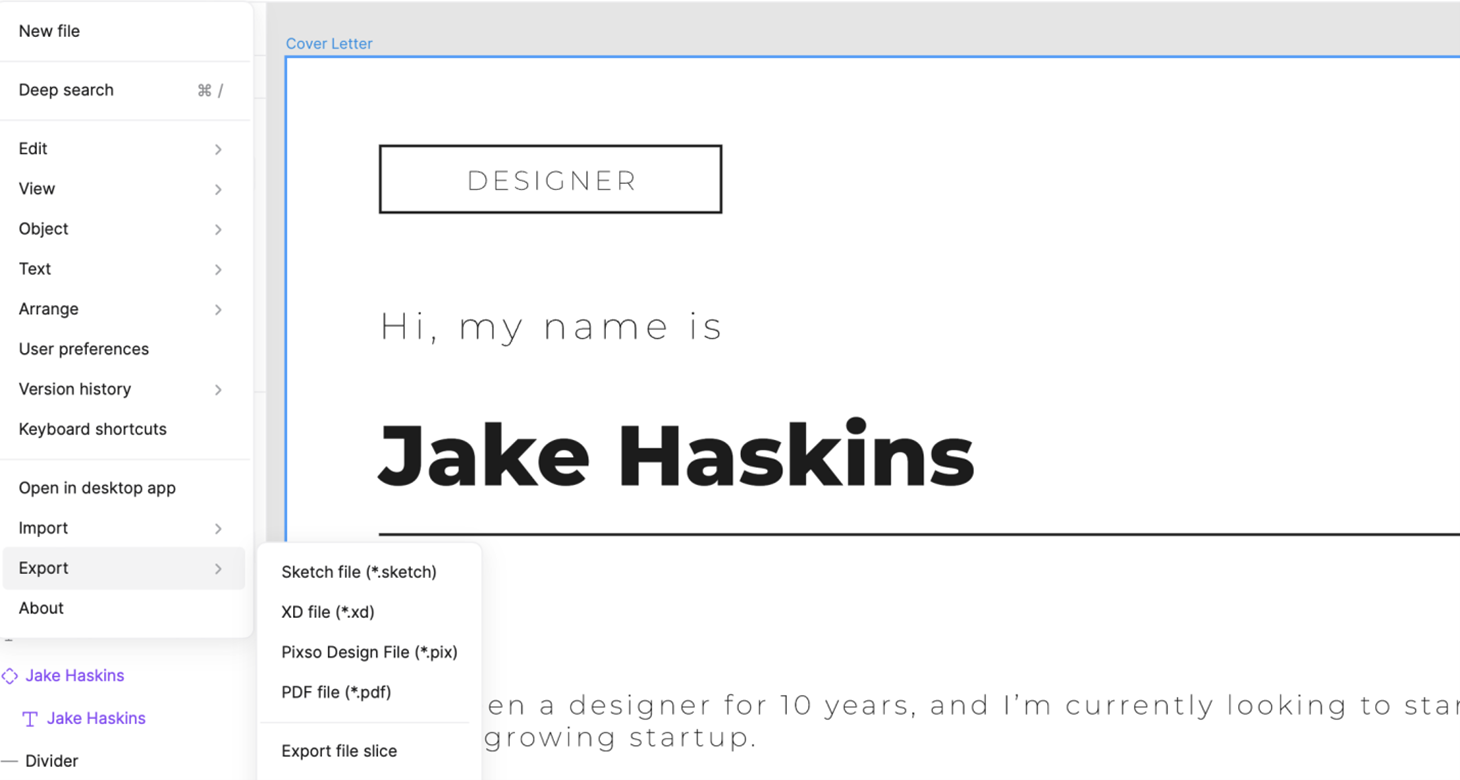Click the Version history label
Image resolution: width=1460 pixels, height=780 pixels.
click(75, 389)
